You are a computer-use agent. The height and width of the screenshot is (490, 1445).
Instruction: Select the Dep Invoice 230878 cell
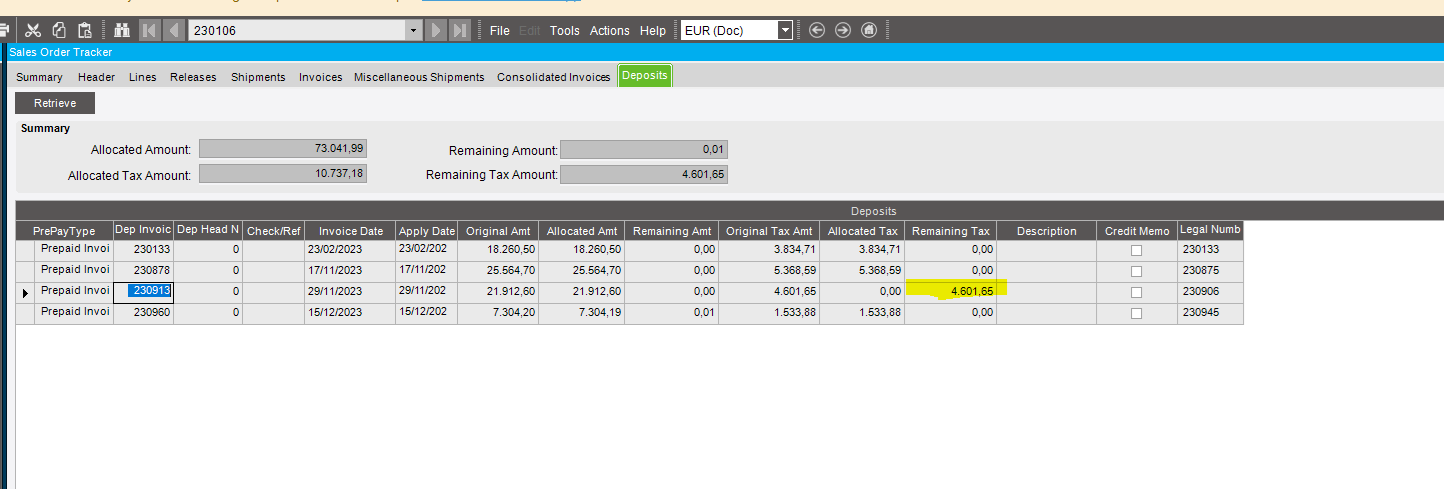[x=144, y=270]
